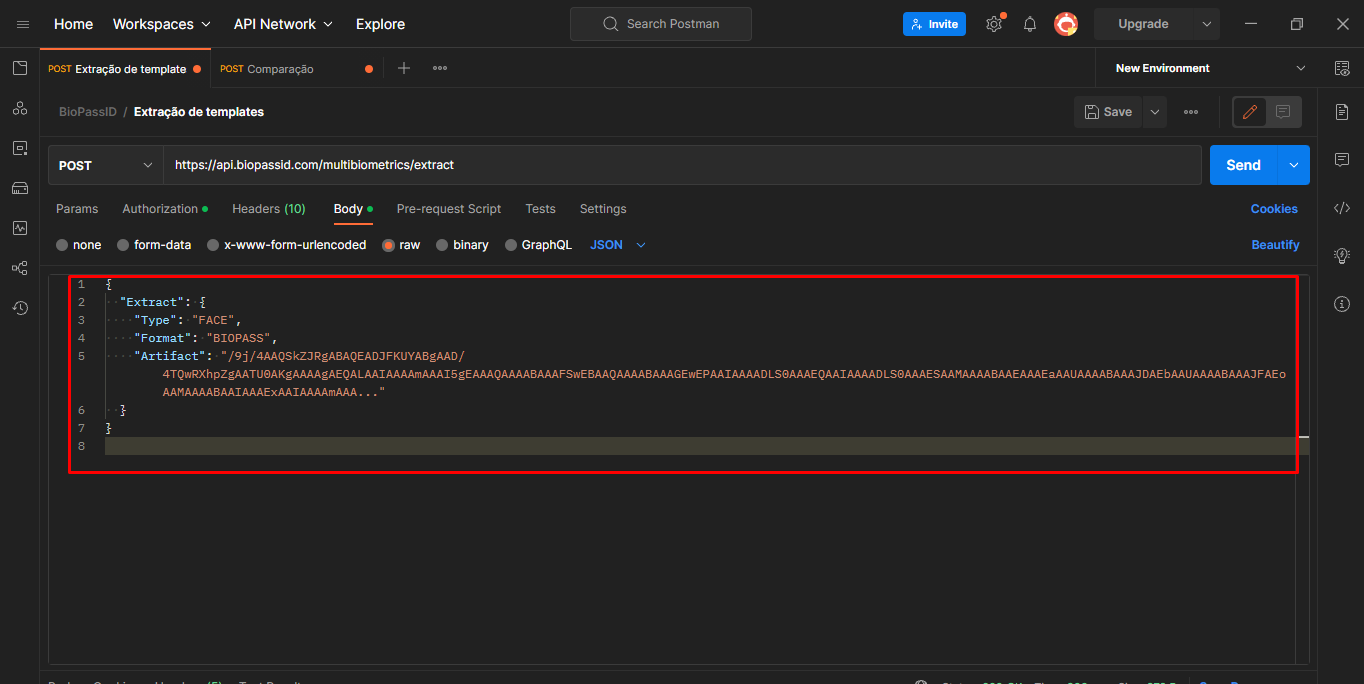Expand the Save options arrow
The height and width of the screenshot is (684, 1364).
pos(1155,112)
